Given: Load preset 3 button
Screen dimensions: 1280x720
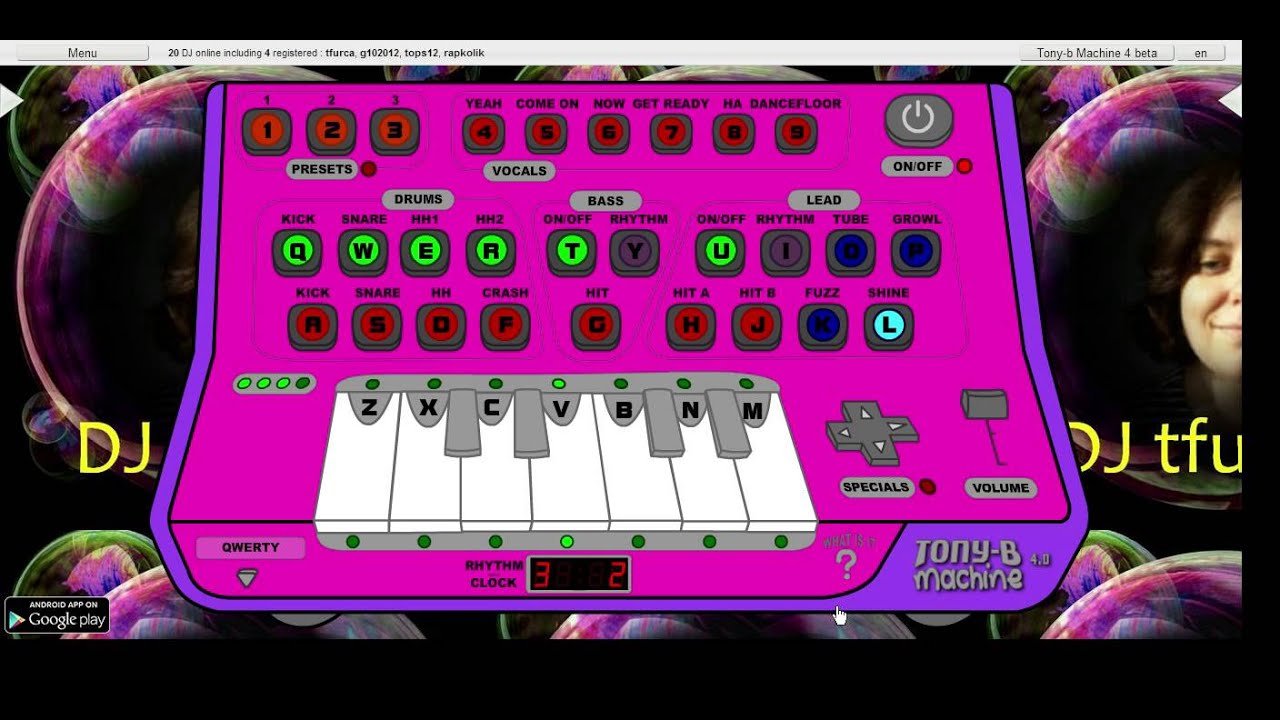Looking at the screenshot, I should click(x=395, y=130).
